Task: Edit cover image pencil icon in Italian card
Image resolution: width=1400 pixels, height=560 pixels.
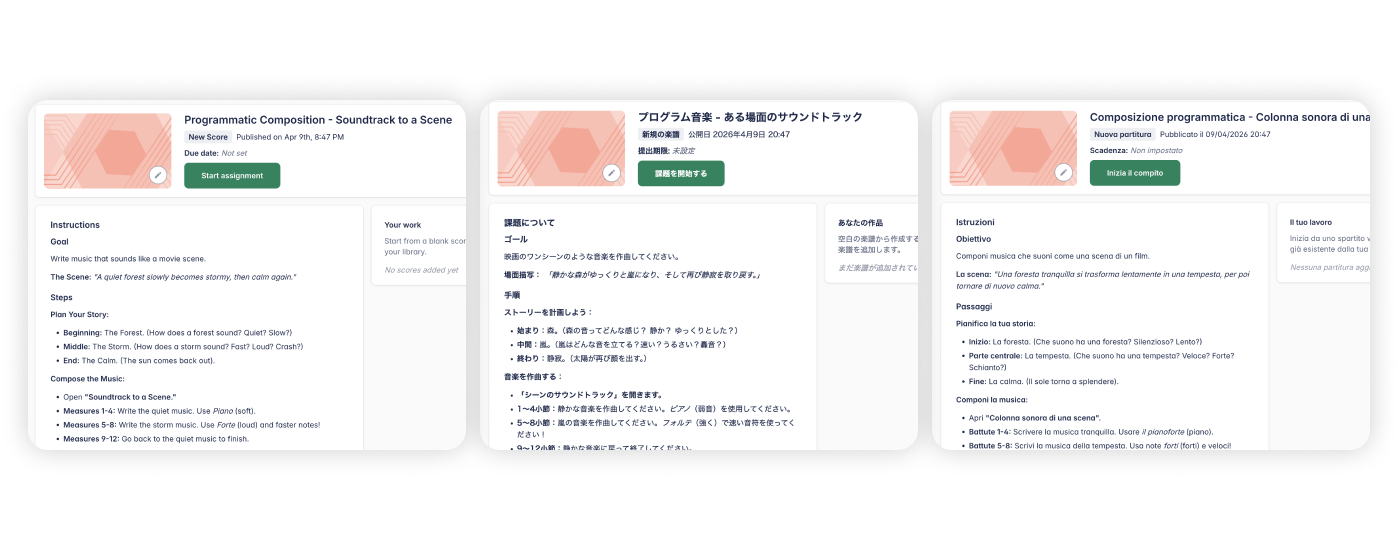Action: click(1064, 173)
